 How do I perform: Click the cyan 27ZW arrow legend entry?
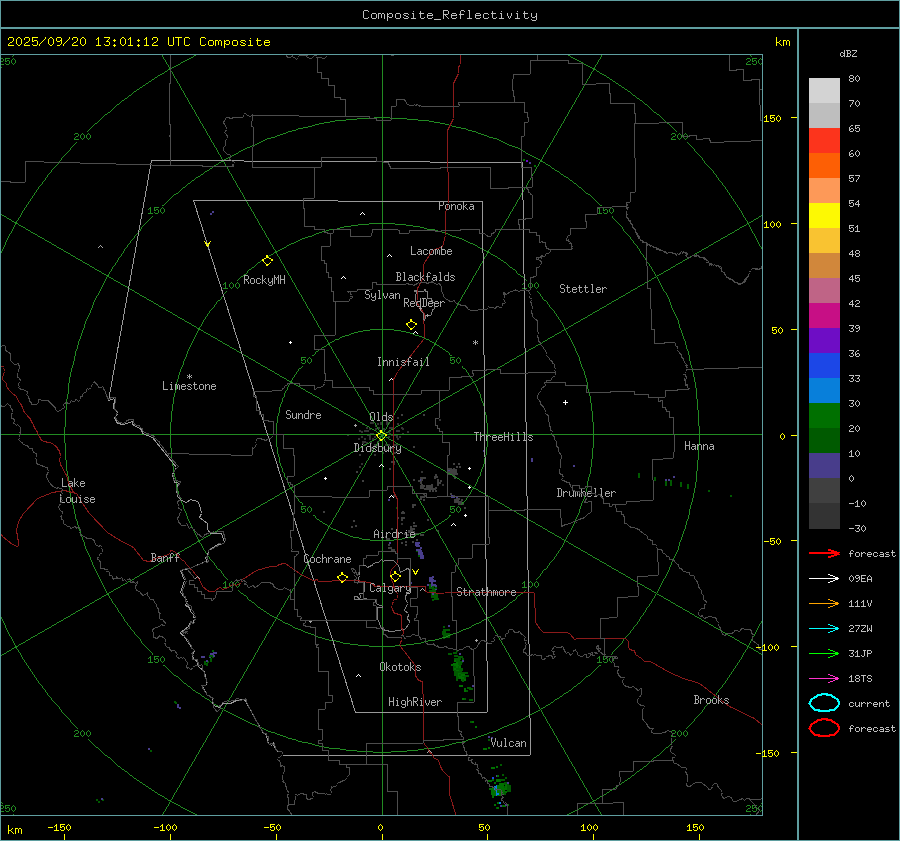click(824, 628)
